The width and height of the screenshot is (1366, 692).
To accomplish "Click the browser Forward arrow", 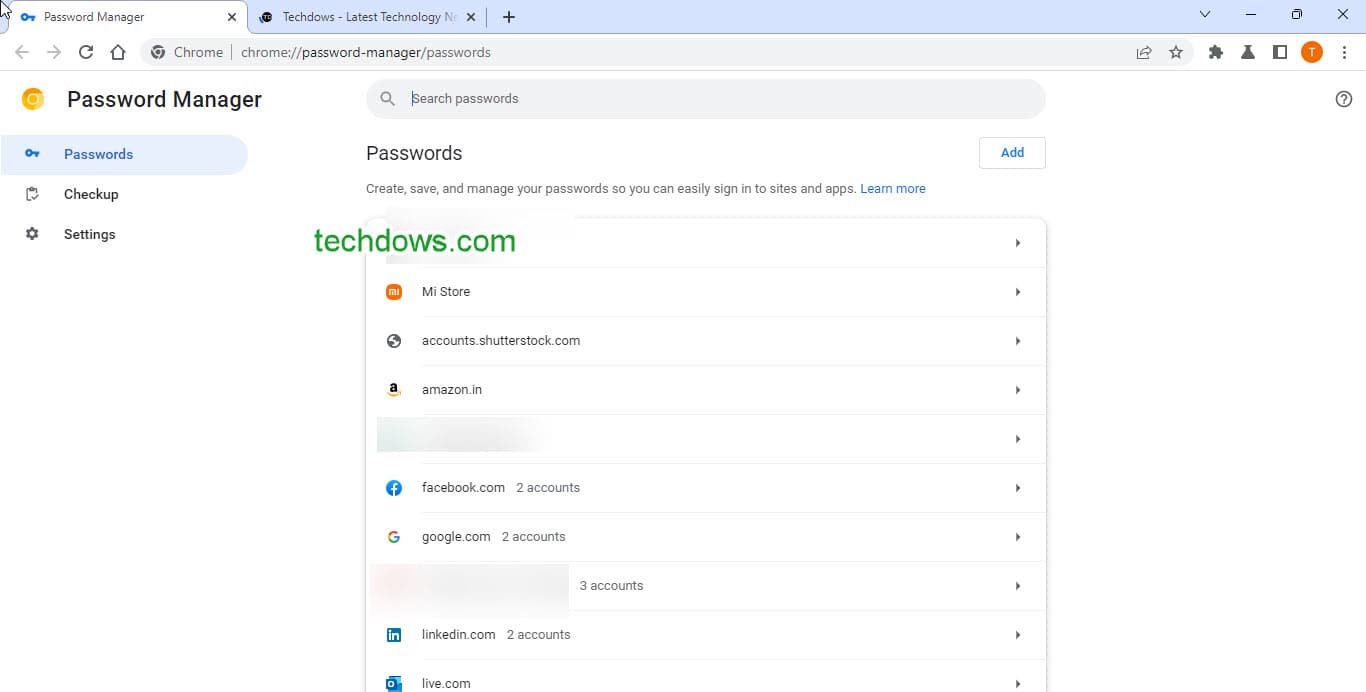I will [x=54, y=52].
